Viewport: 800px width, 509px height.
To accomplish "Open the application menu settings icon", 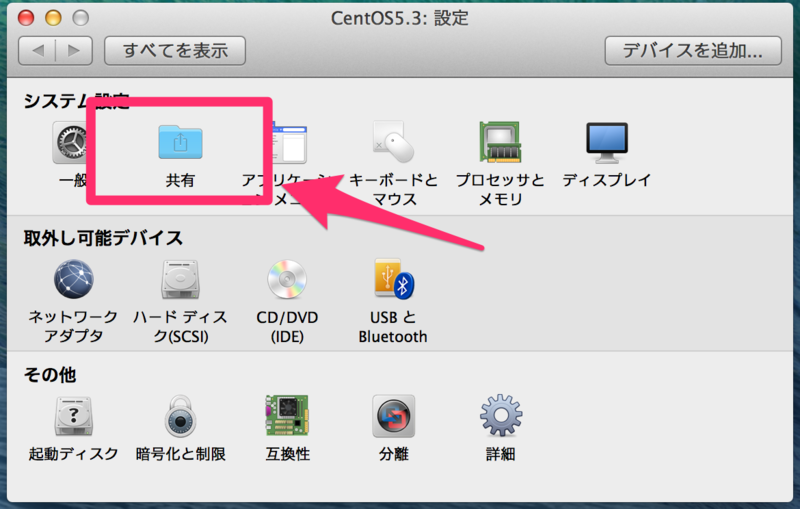I will tap(289, 143).
